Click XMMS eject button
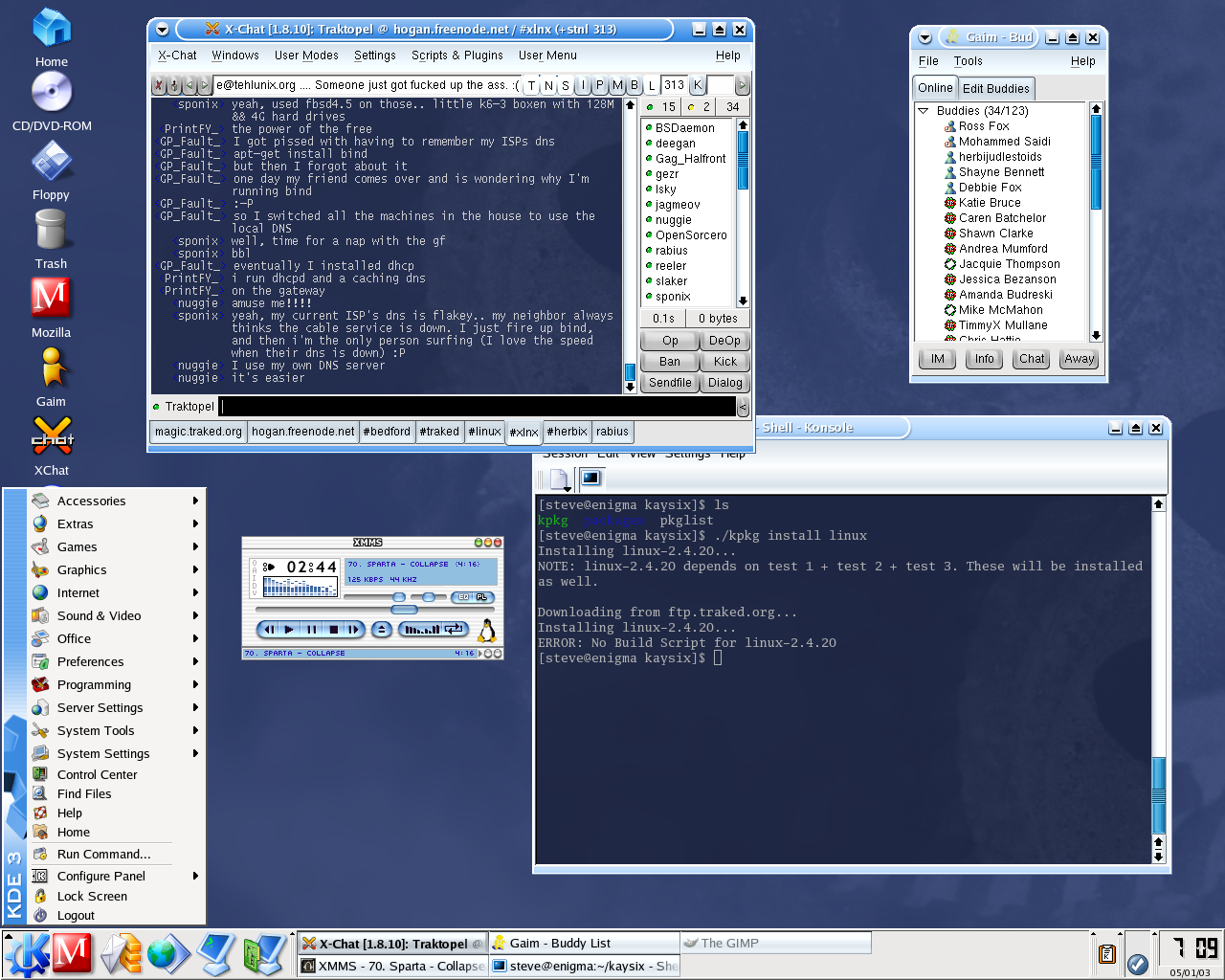Viewport: 1225px width, 980px height. tap(382, 629)
